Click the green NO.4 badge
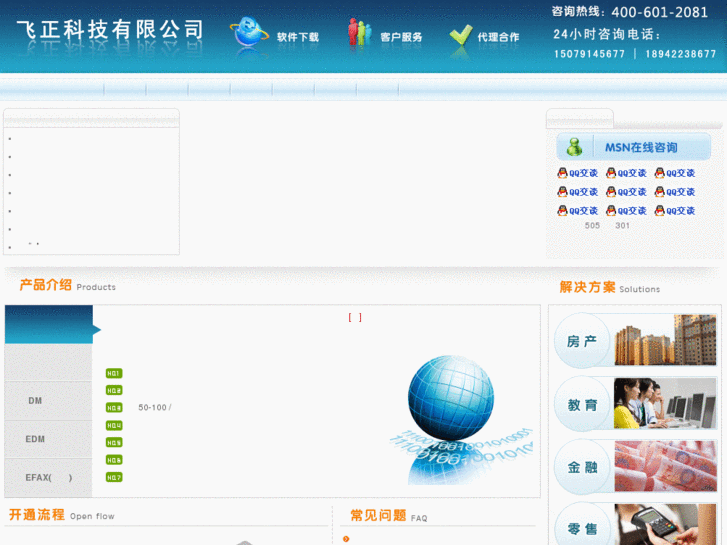Viewport: 727px width, 545px height. (114, 425)
